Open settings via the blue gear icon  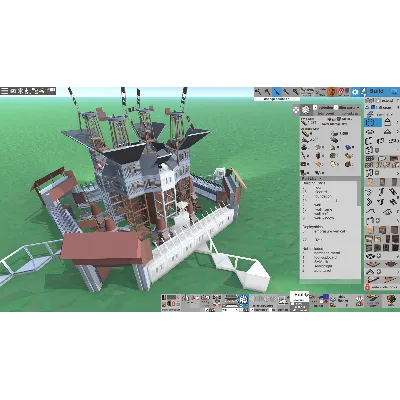click(355, 92)
